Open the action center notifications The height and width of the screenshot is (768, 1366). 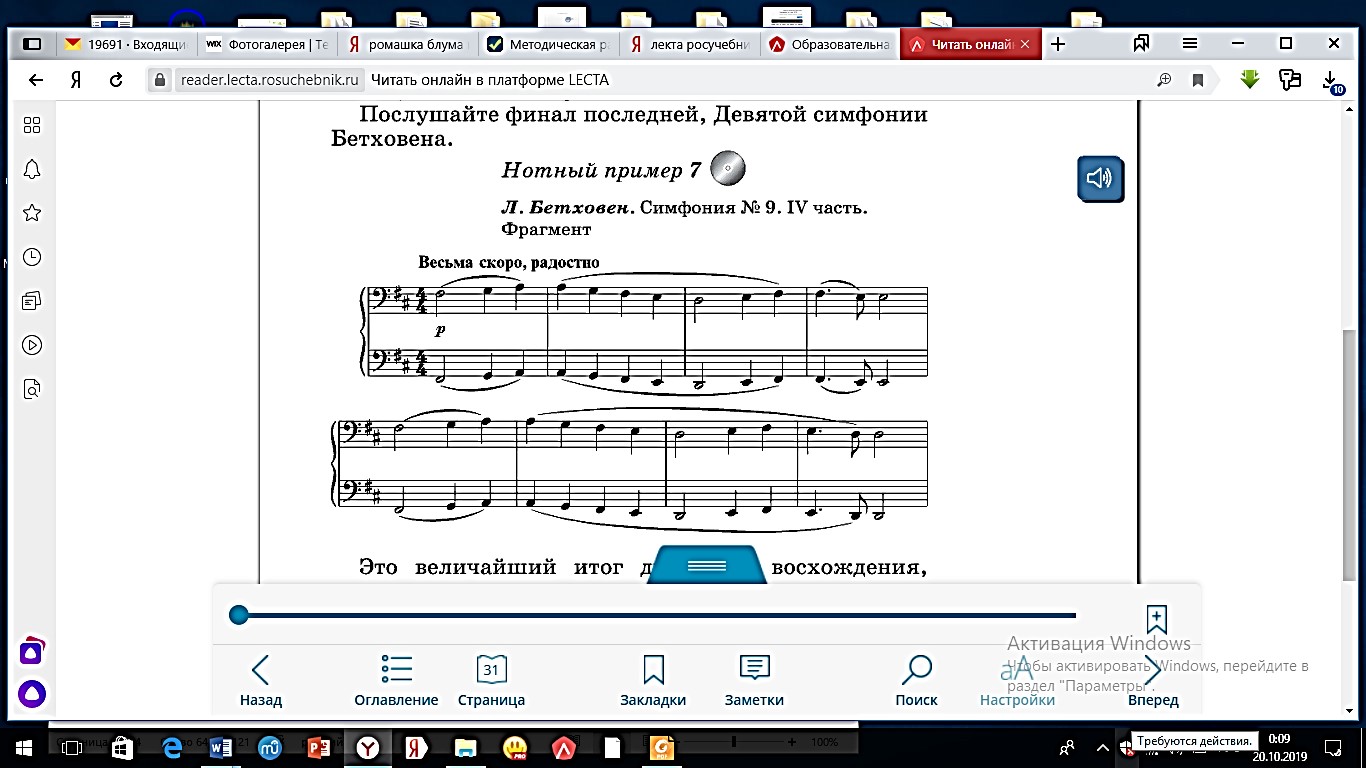(1334, 747)
